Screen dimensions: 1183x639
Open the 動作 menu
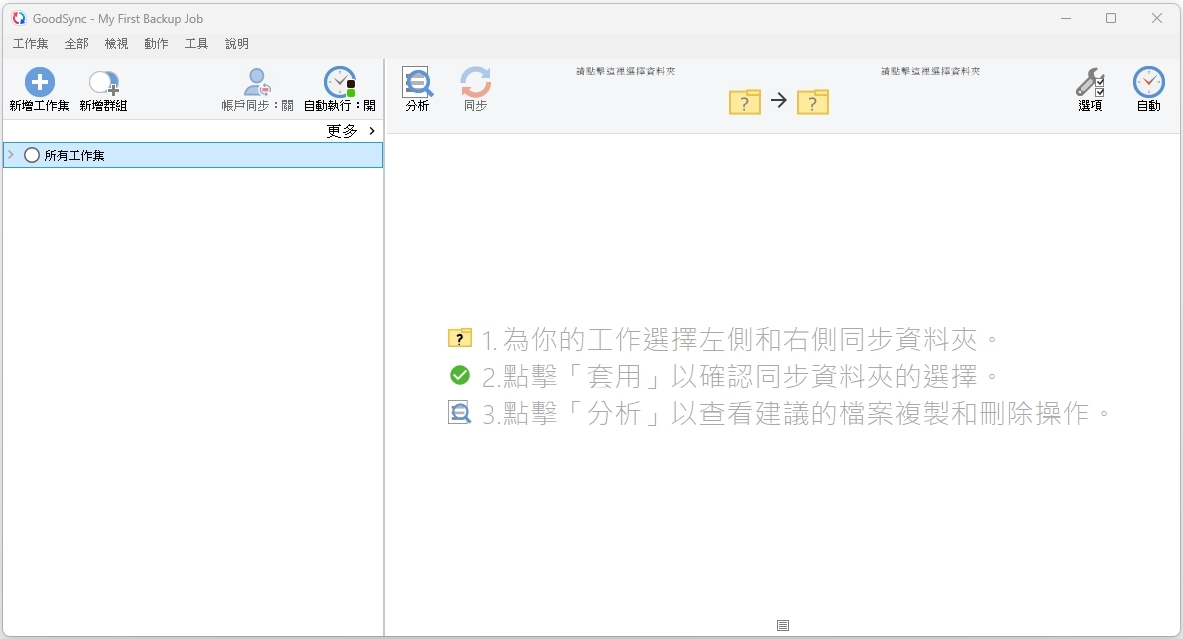coord(156,44)
